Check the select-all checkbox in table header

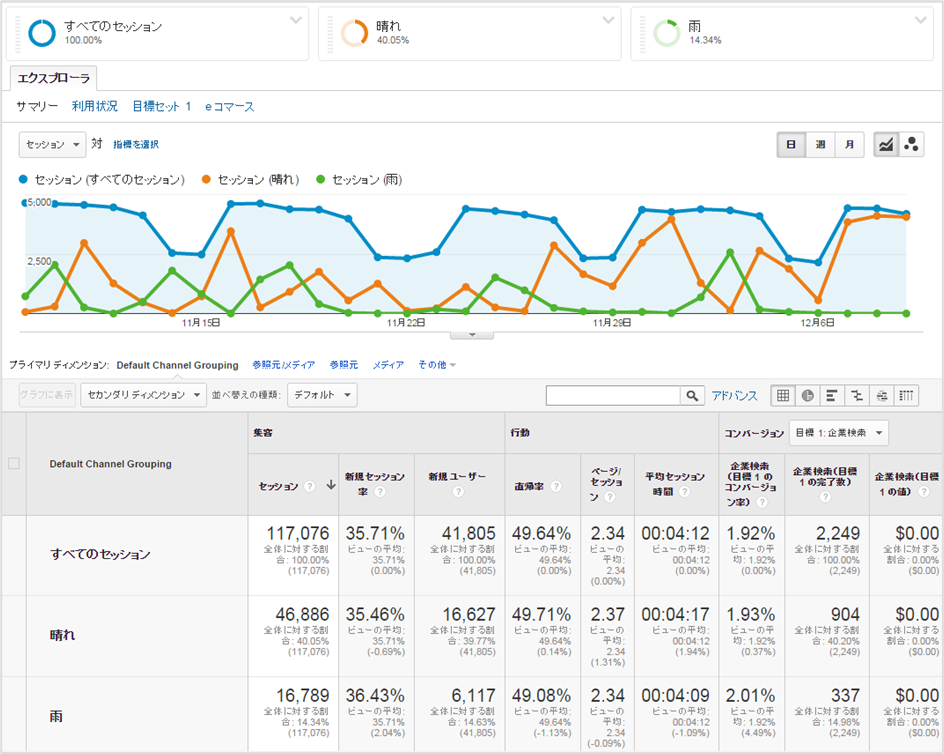coord(14,463)
